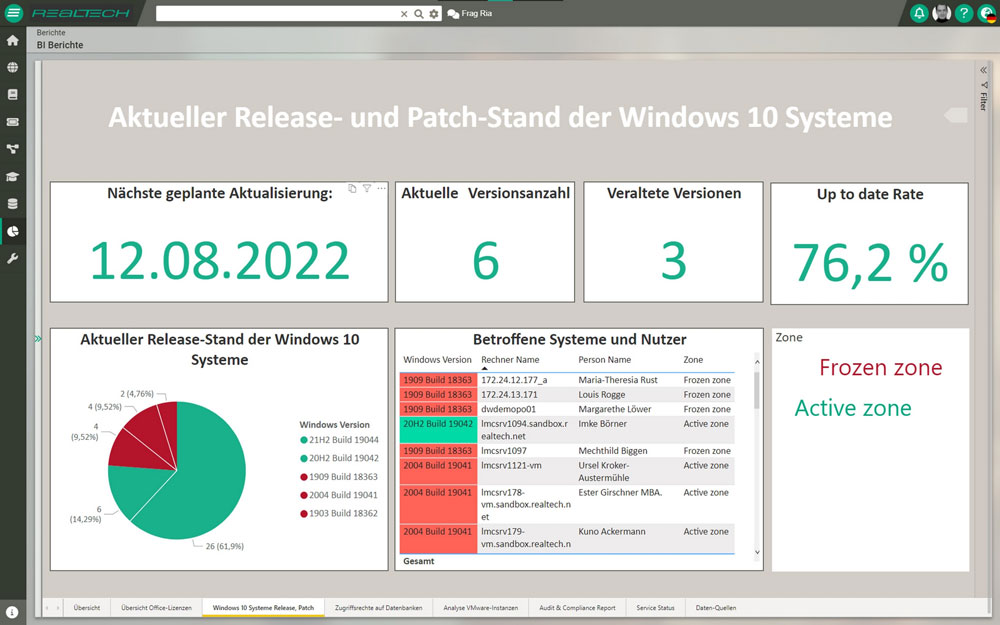This screenshot has height=625, width=1000.
Task: Click the graduation cap sidebar icon
Action: [13, 177]
